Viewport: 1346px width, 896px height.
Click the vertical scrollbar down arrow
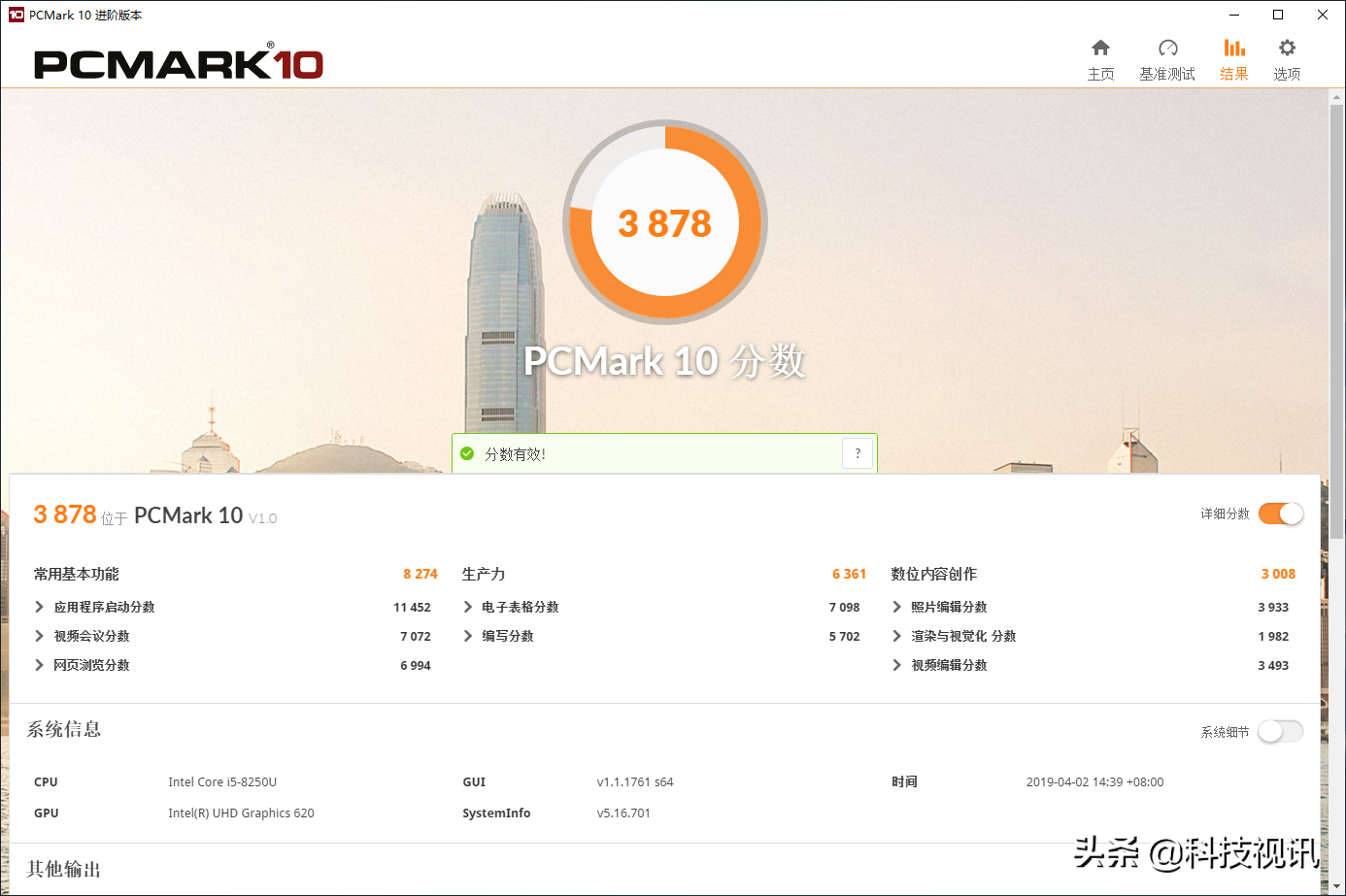coord(1336,887)
